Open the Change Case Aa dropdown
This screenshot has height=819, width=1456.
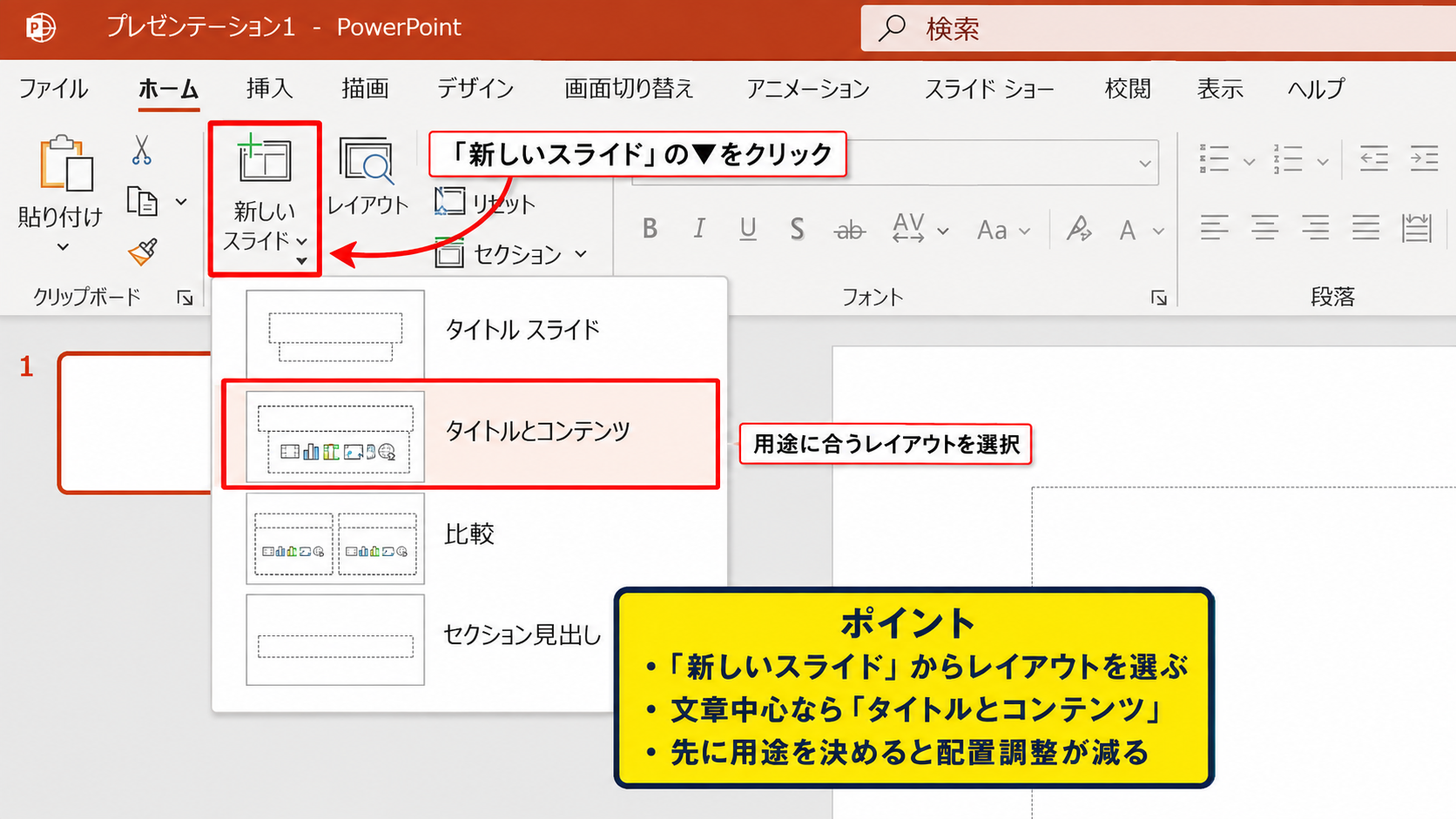click(1025, 231)
